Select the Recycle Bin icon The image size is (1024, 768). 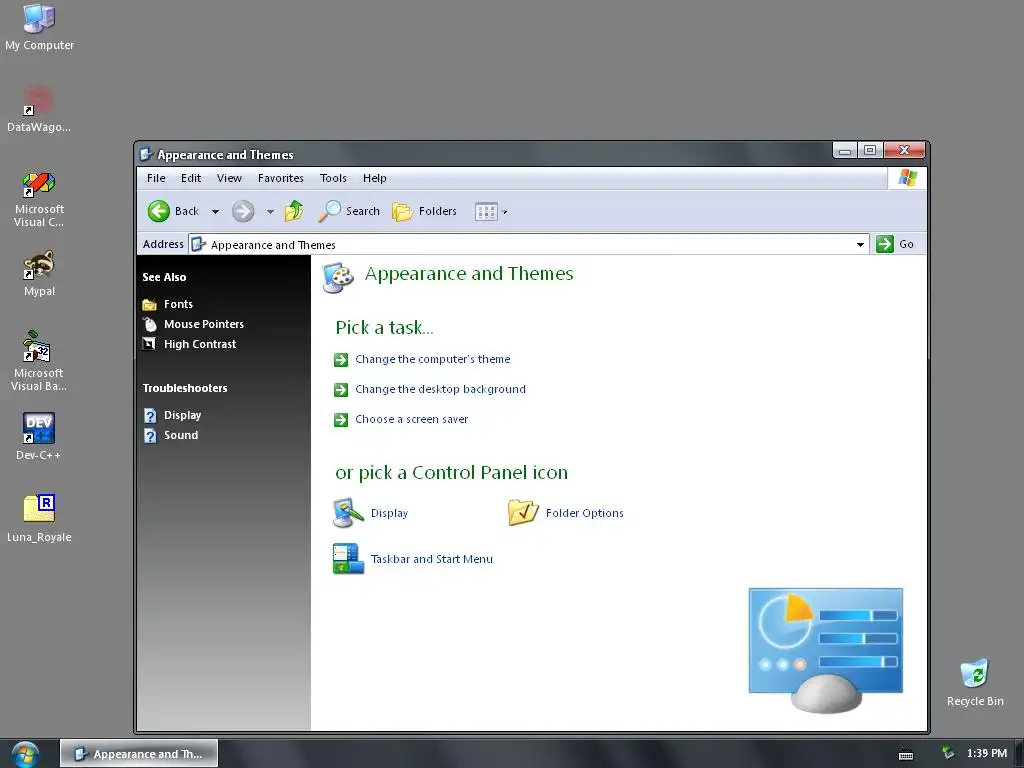(975, 682)
